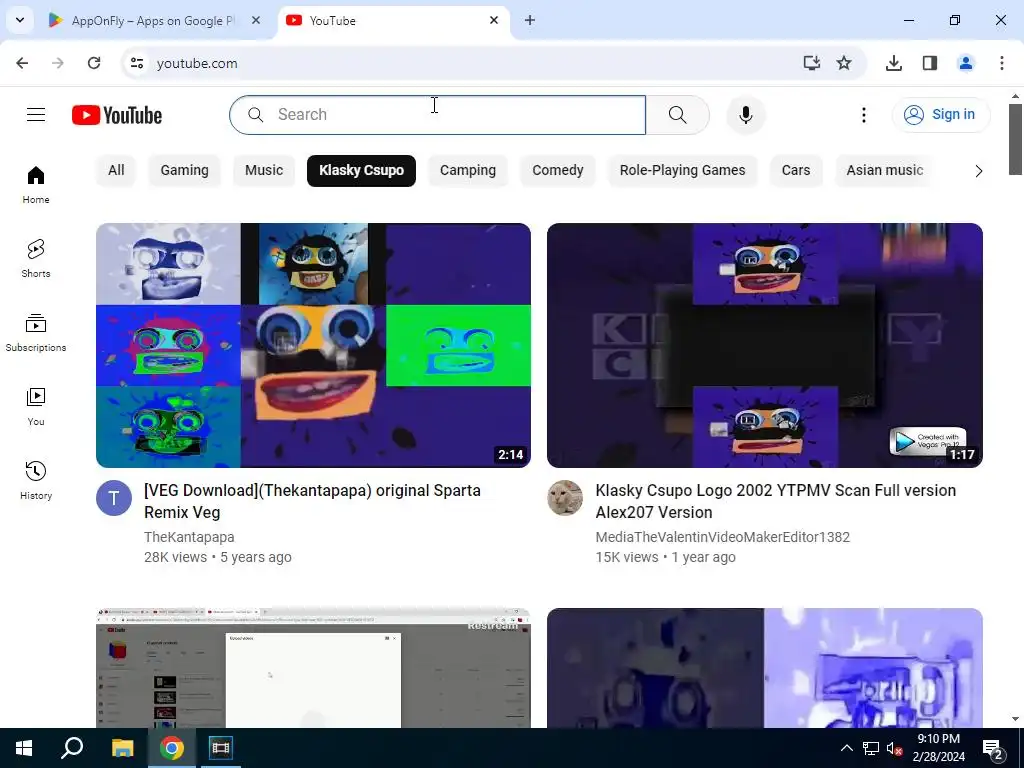Select the Gaming filter chip
The width and height of the screenshot is (1024, 768).
click(185, 170)
